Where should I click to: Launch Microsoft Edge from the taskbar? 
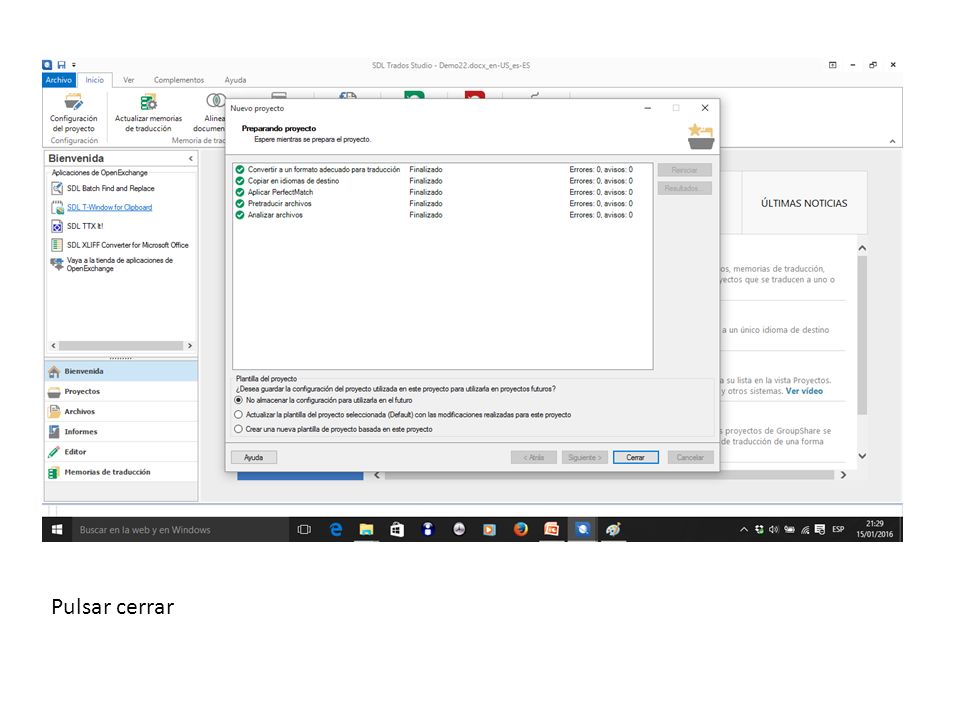coord(336,530)
